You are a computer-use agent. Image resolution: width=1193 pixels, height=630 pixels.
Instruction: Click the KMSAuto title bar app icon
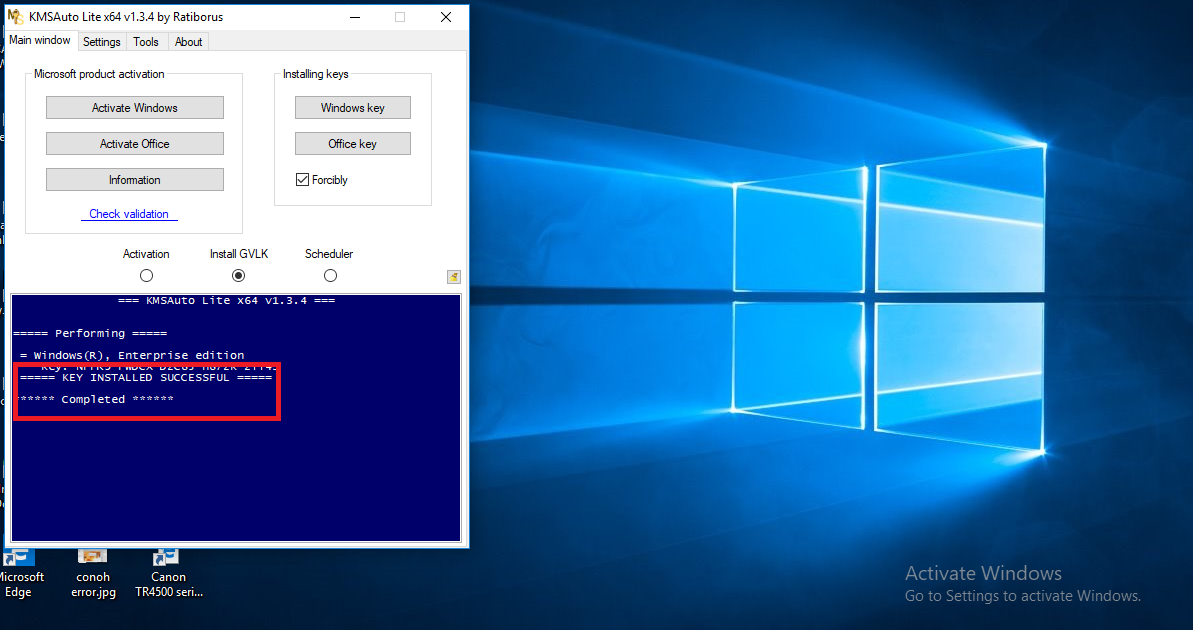15,17
